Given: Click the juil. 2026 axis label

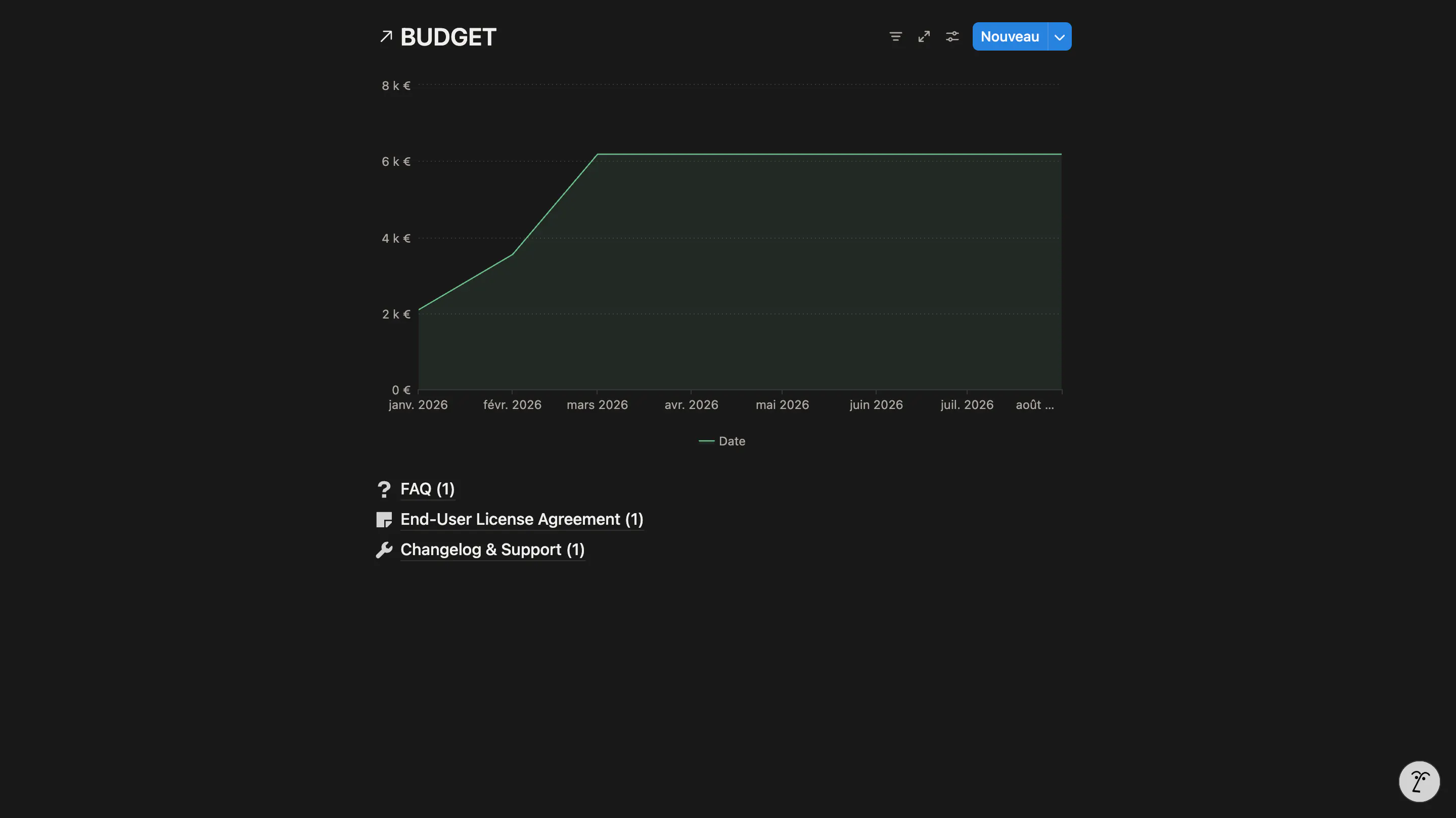Looking at the screenshot, I should pos(967,405).
